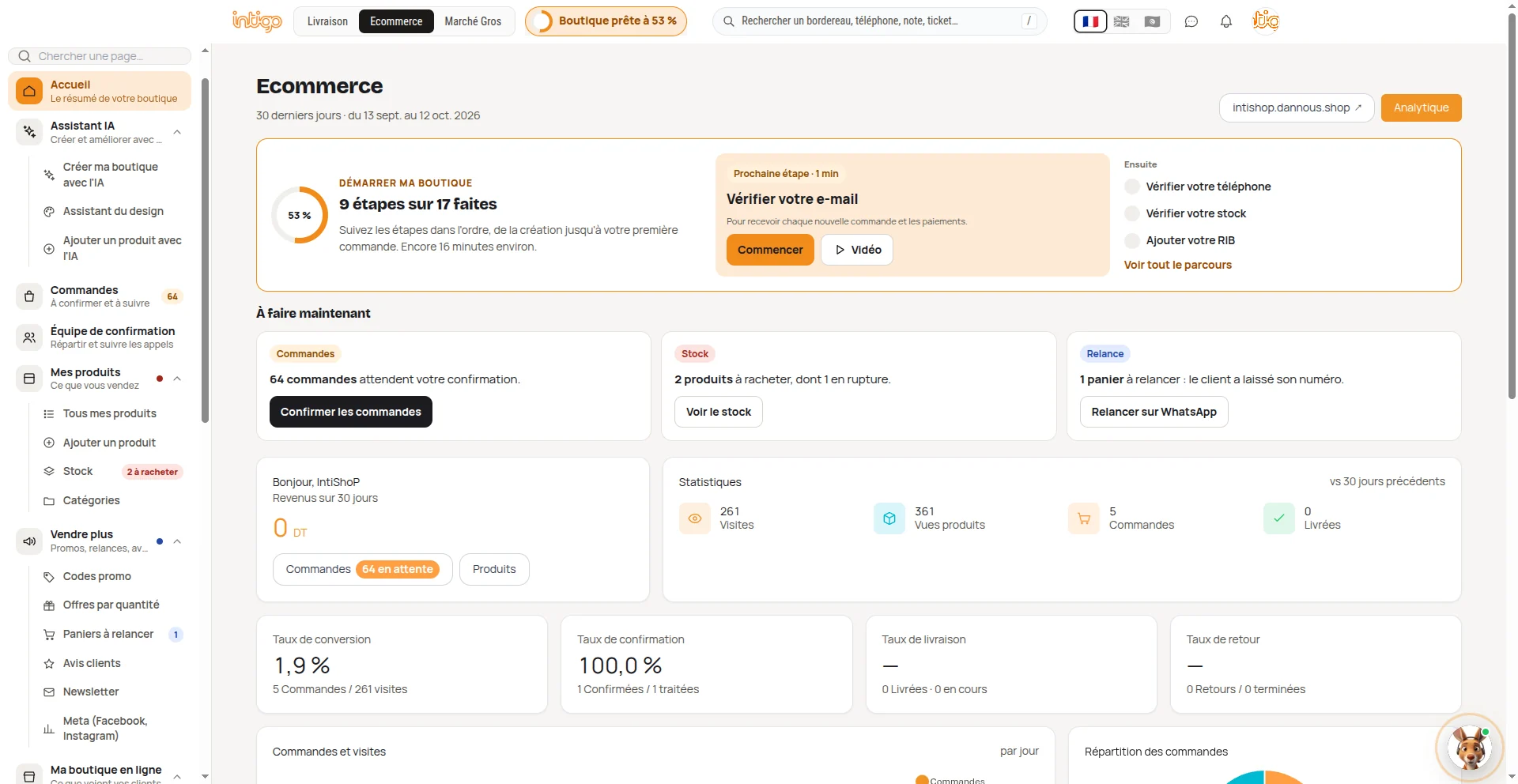Click the Intigo logo
The width and height of the screenshot is (1518, 784).
[257, 21]
